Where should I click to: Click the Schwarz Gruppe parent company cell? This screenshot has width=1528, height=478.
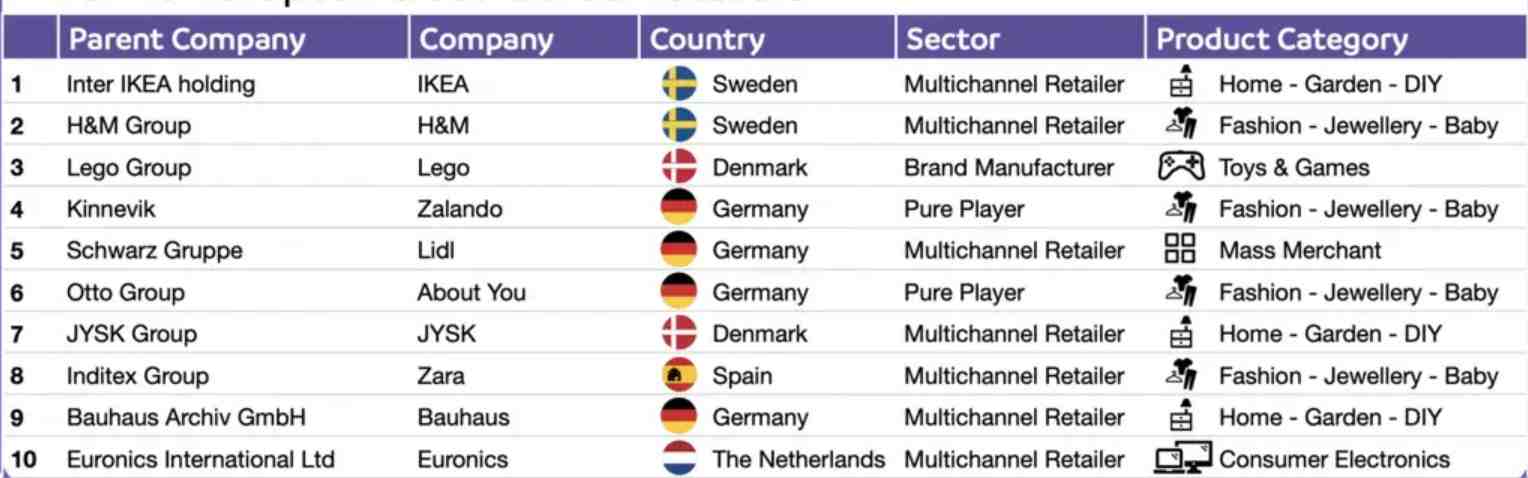coord(154,250)
